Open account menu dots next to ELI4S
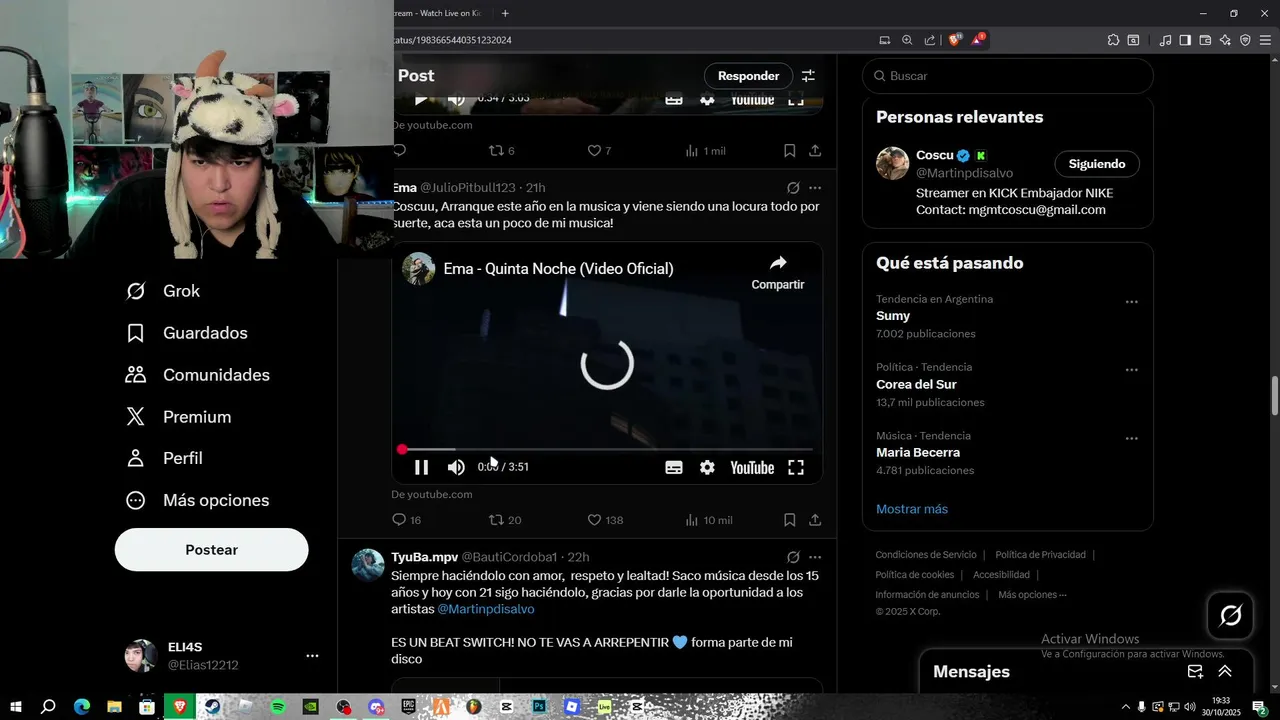The height and width of the screenshot is (720, 1280). (x=312, y=656)
